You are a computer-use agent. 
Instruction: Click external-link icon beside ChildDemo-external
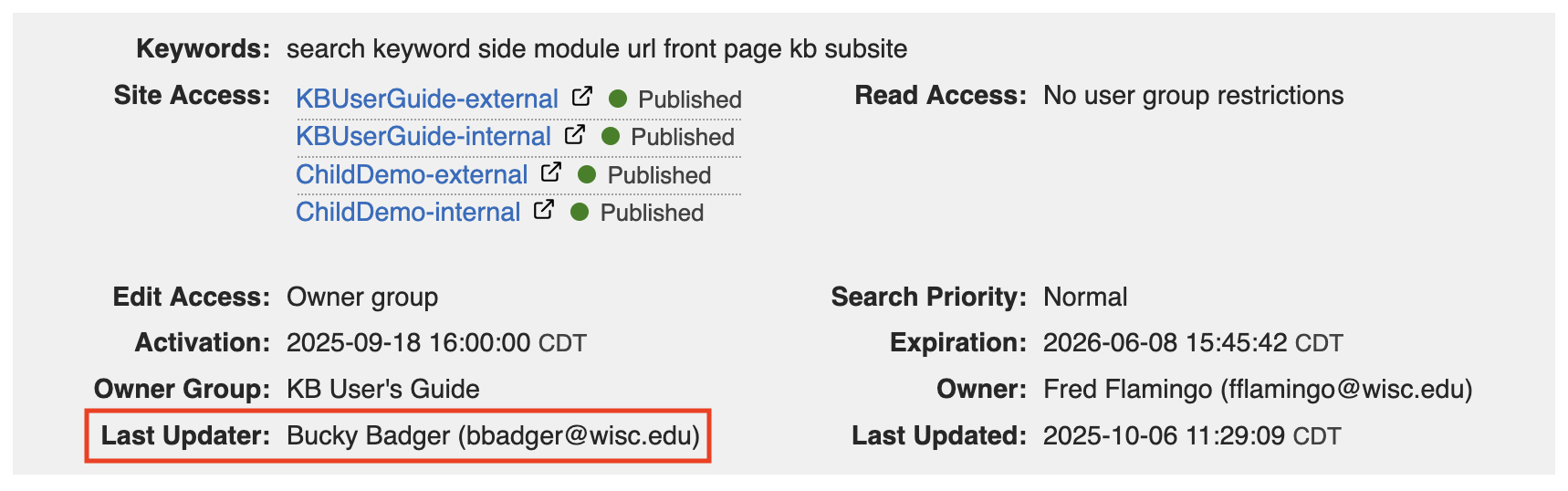point(551,172)
